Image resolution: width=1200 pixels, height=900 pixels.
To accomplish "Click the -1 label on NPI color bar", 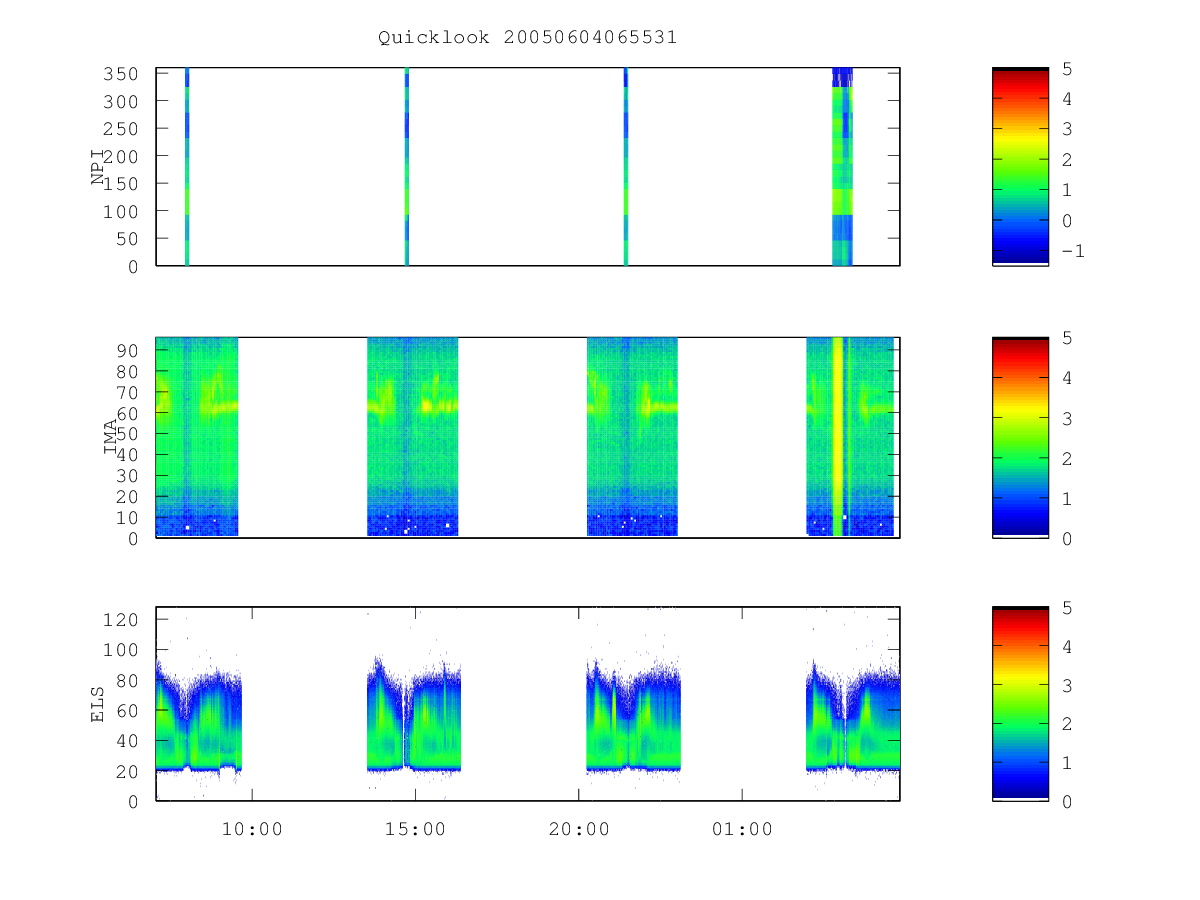I will (1072, 251).
